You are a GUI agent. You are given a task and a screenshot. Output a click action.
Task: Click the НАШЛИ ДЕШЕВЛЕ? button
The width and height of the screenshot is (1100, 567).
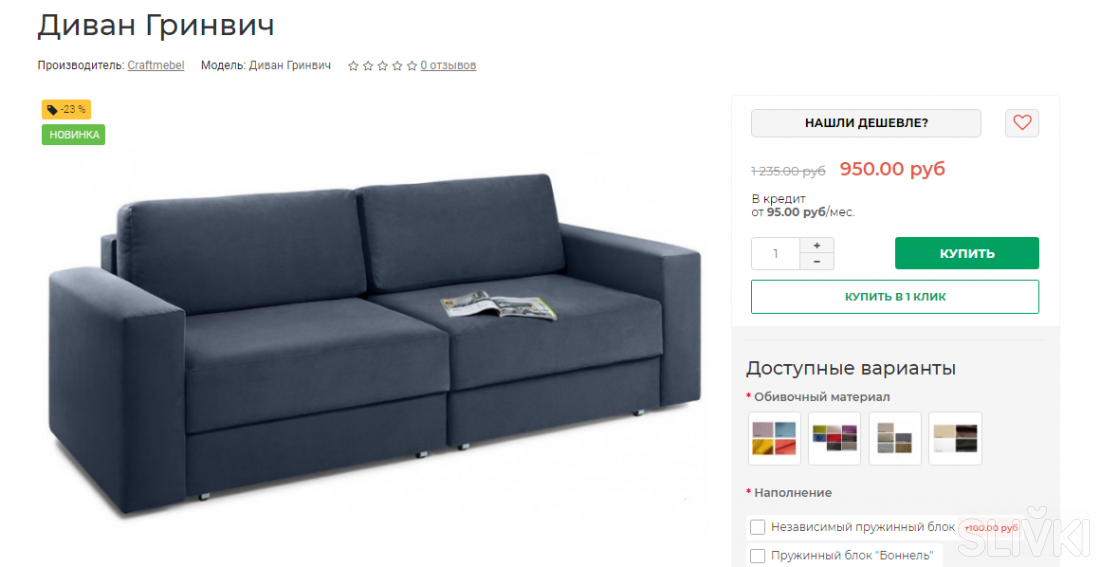(866, 123)
